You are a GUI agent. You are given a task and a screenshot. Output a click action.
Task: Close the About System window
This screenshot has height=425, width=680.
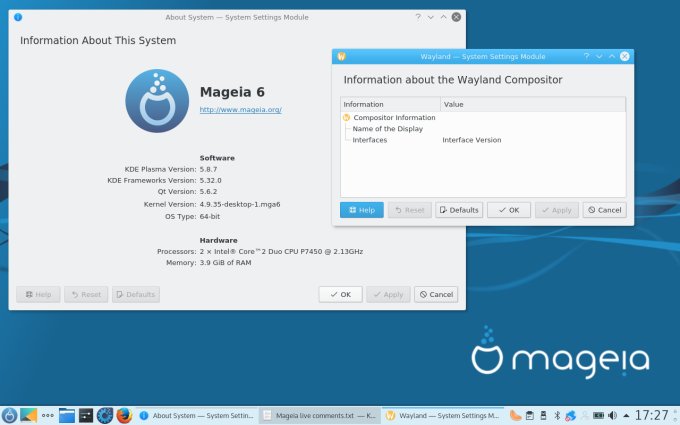(456, 17)
